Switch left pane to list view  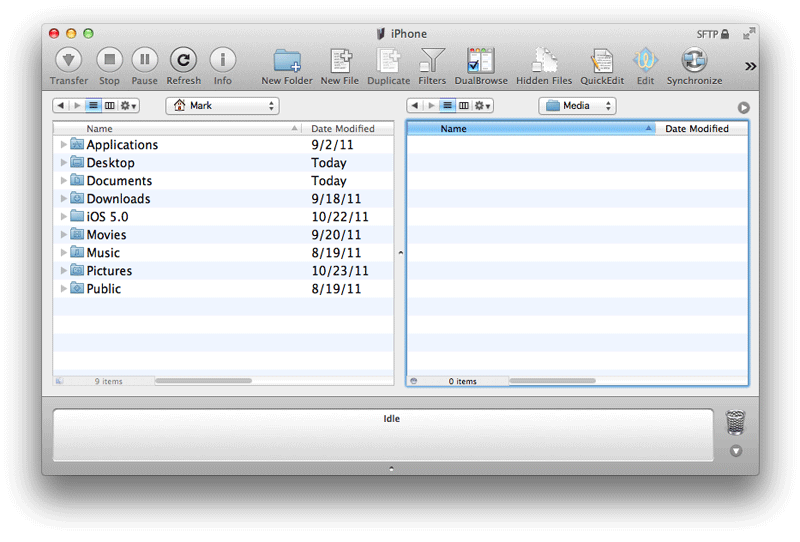tap(93, 105)
